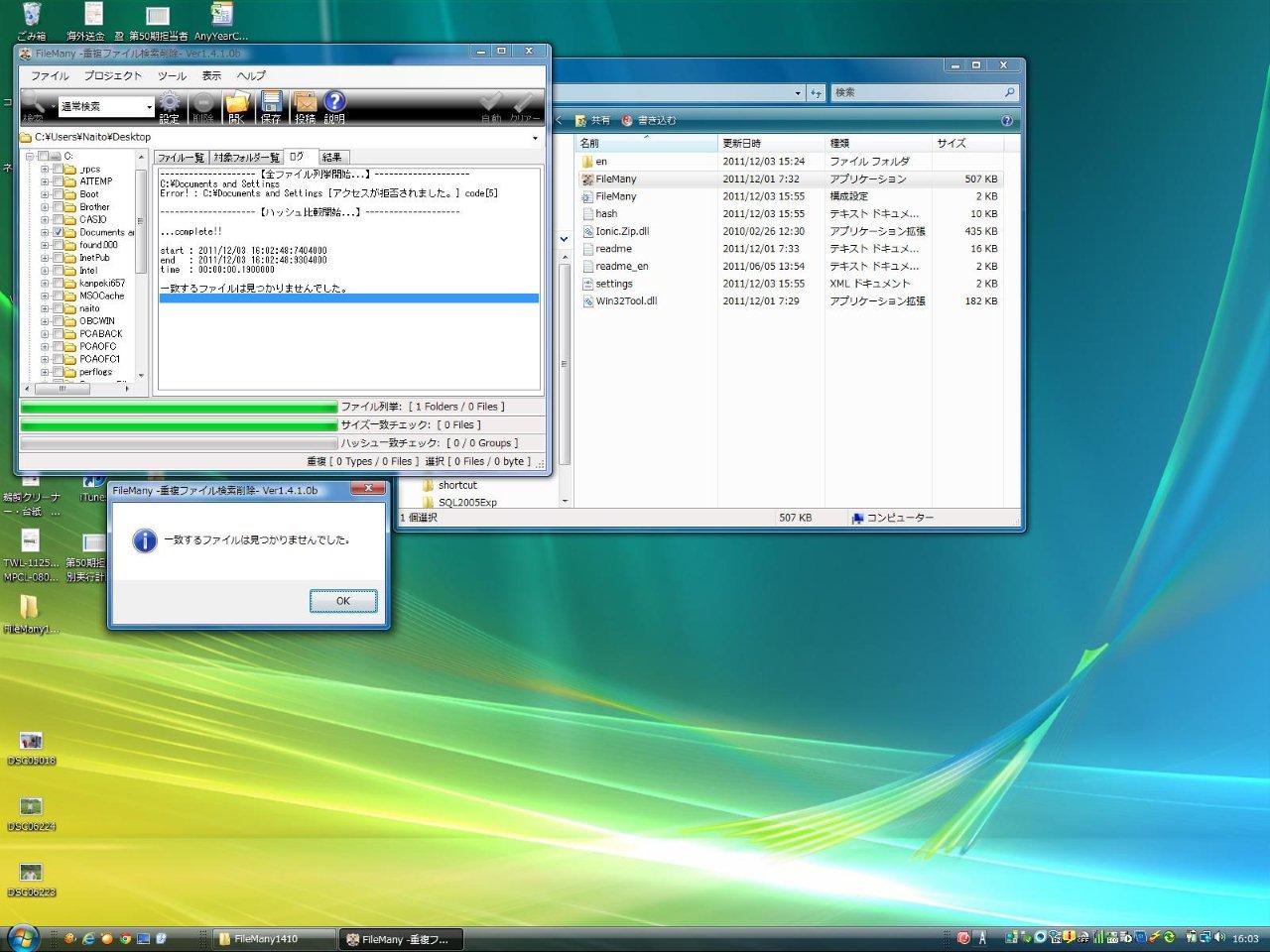The width and height of the screenshot is (1270, 952).
Task: Open the ファイル menu in FileMany
Action: click(50, 75)
